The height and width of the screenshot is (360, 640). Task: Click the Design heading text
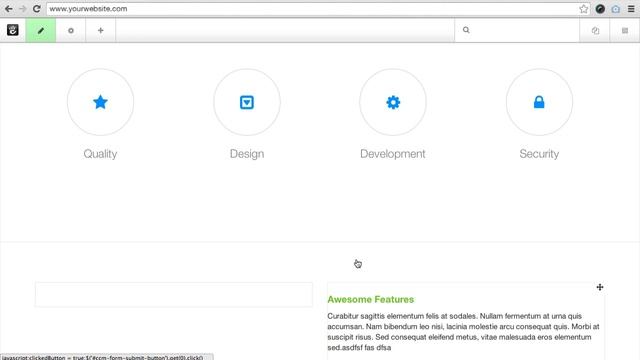pyautogui.click(x=247, y=154)
